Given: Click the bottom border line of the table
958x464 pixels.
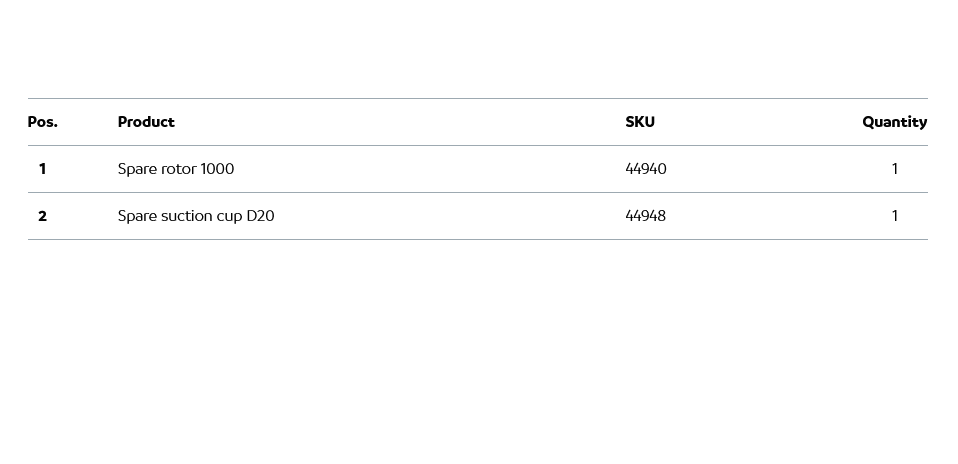Looking at the screenshot, I should [x=478, y=239].
